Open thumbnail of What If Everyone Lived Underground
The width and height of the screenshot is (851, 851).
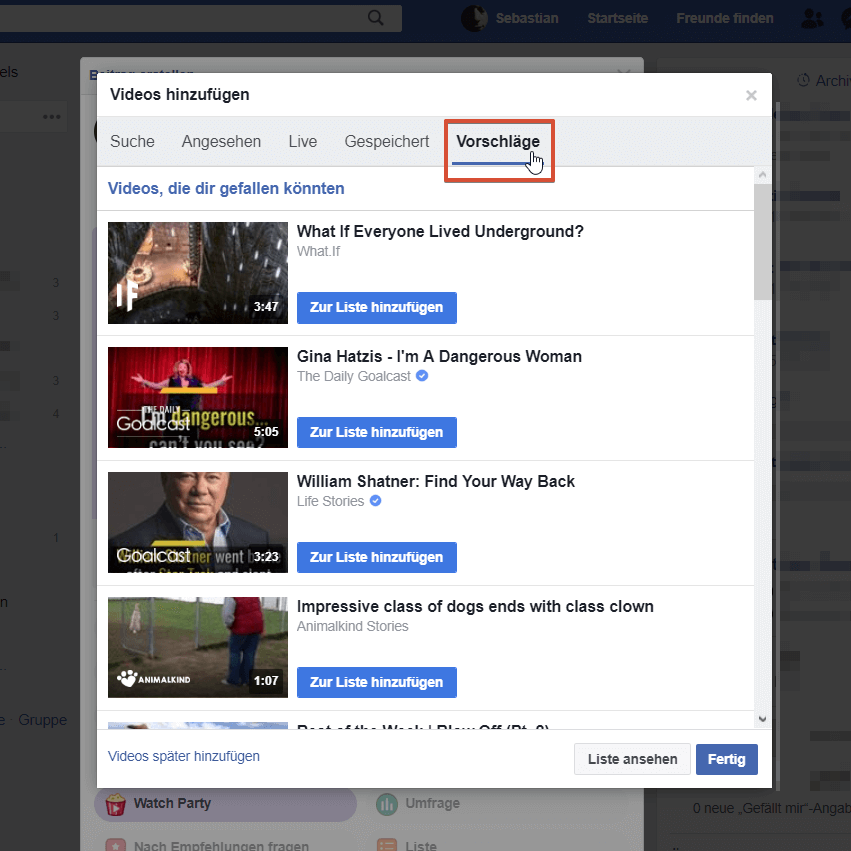coord(198,273)
